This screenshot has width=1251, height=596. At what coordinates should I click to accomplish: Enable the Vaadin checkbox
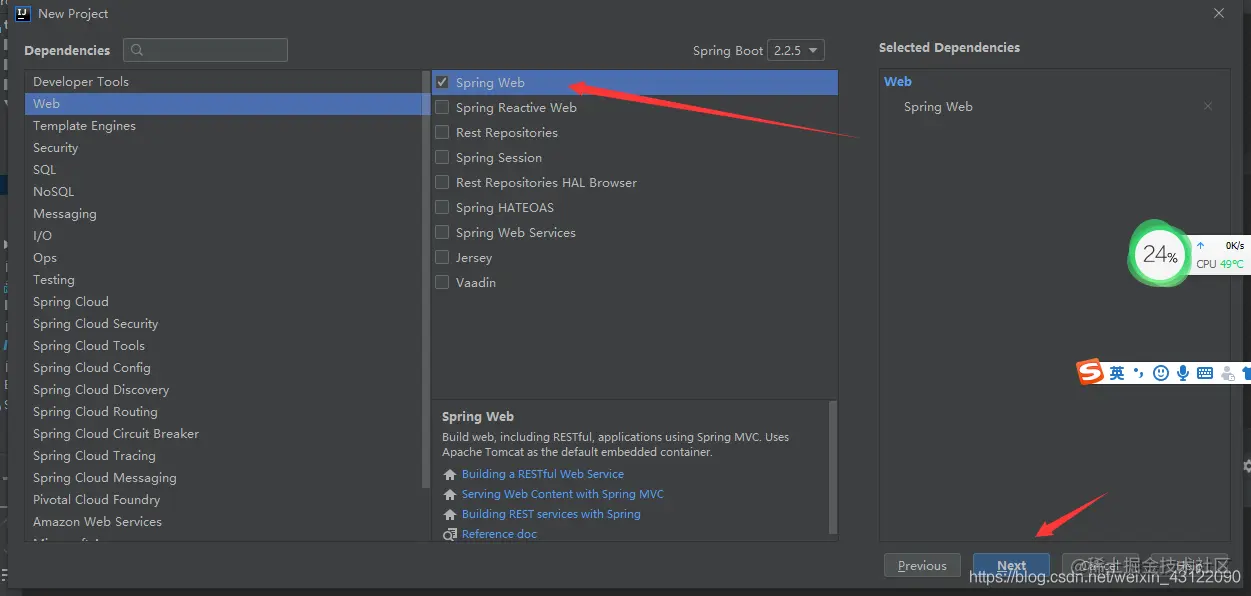[x=442, y=283]
